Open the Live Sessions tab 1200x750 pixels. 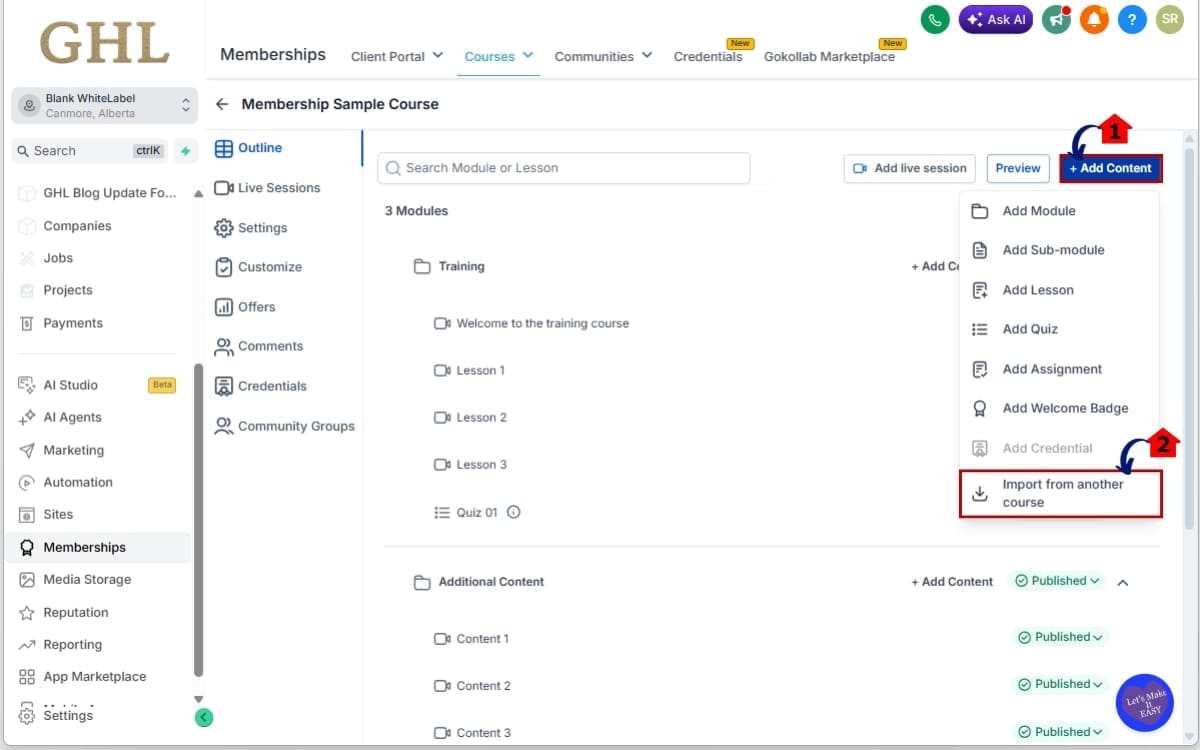(267, 188)
